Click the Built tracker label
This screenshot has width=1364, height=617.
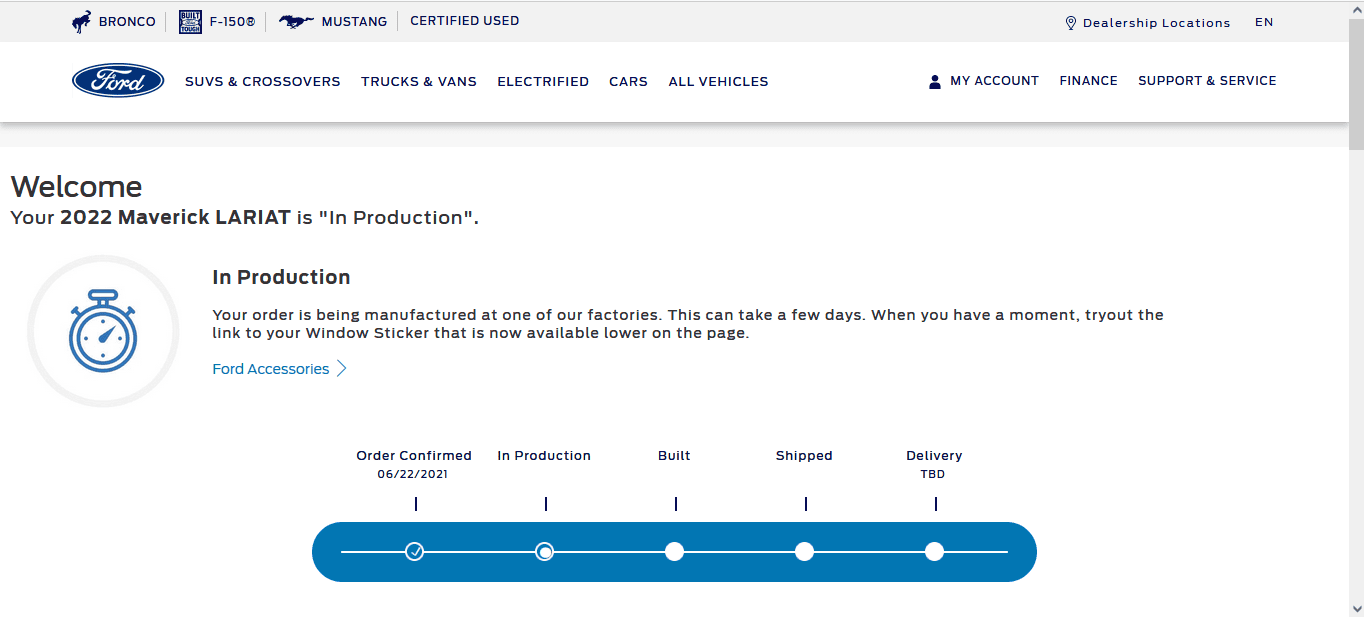tap(674, 456)
